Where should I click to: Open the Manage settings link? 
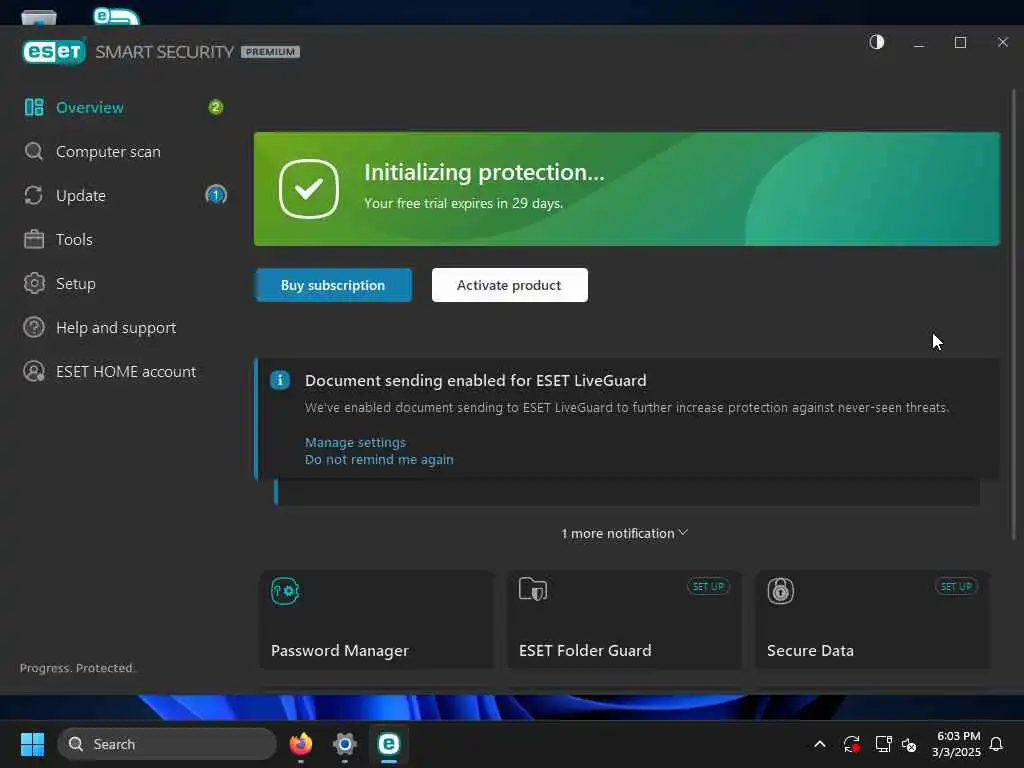(355, 443)
